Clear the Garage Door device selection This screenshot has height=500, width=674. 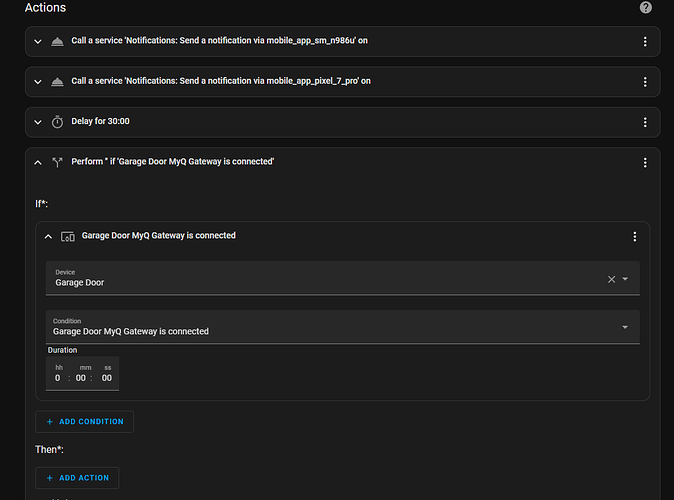click(612, 279)
